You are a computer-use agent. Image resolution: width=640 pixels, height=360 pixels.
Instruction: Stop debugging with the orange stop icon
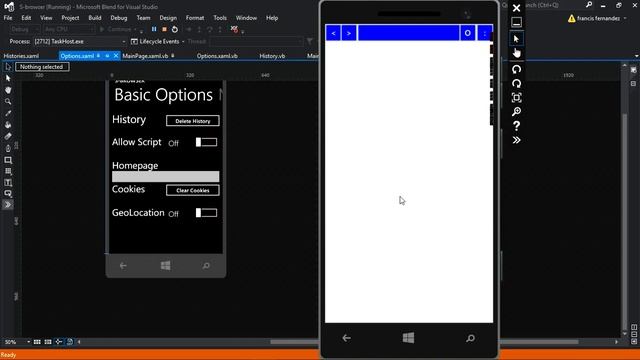[164, 29]
